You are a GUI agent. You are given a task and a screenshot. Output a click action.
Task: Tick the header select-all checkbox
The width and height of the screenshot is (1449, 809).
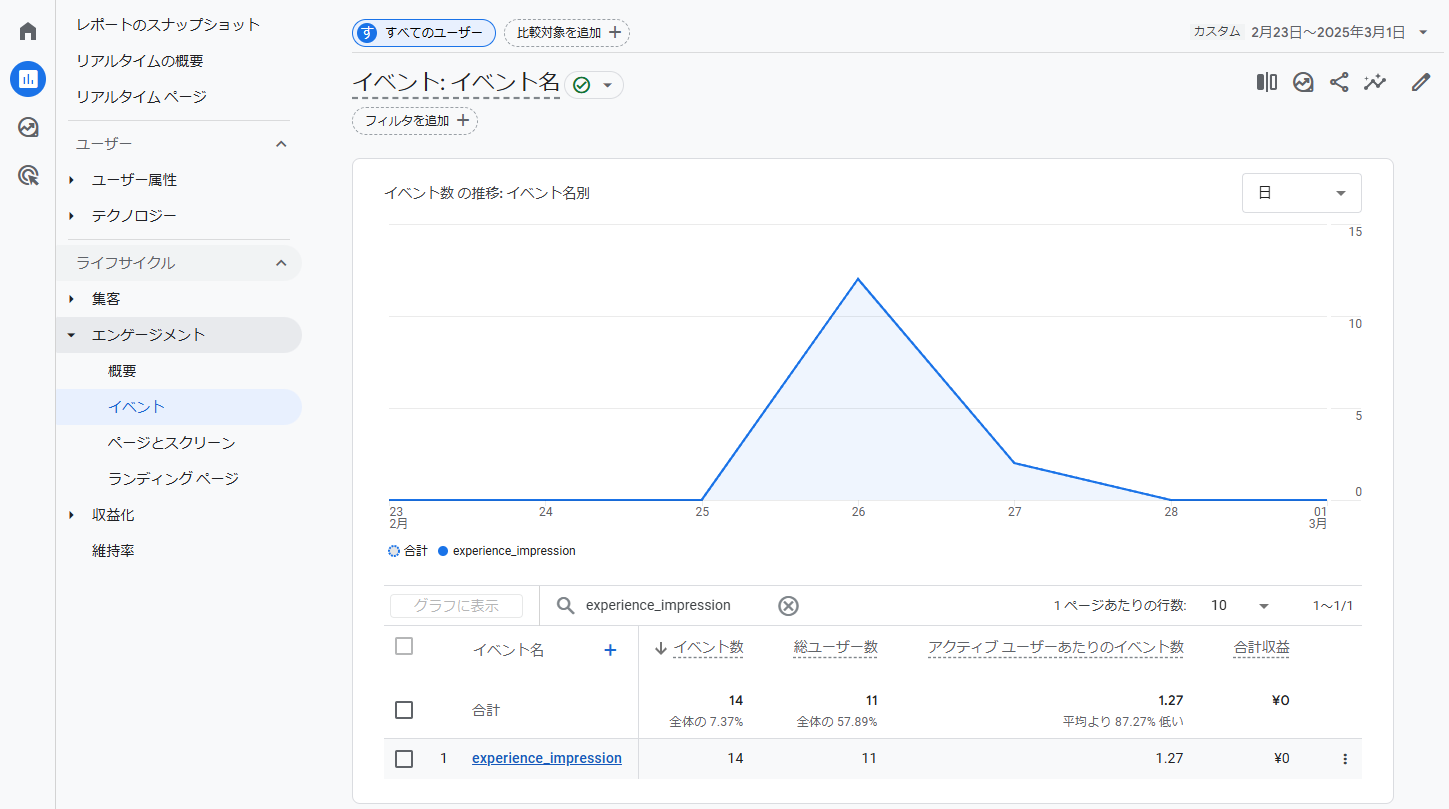404,646
